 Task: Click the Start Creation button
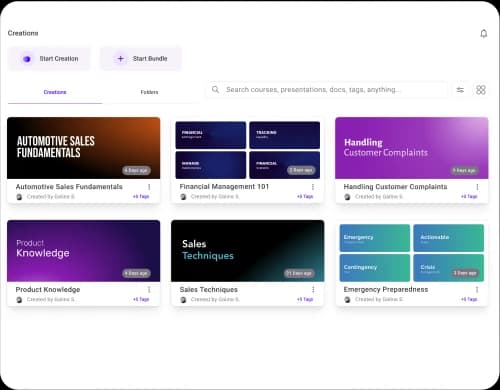49,59
